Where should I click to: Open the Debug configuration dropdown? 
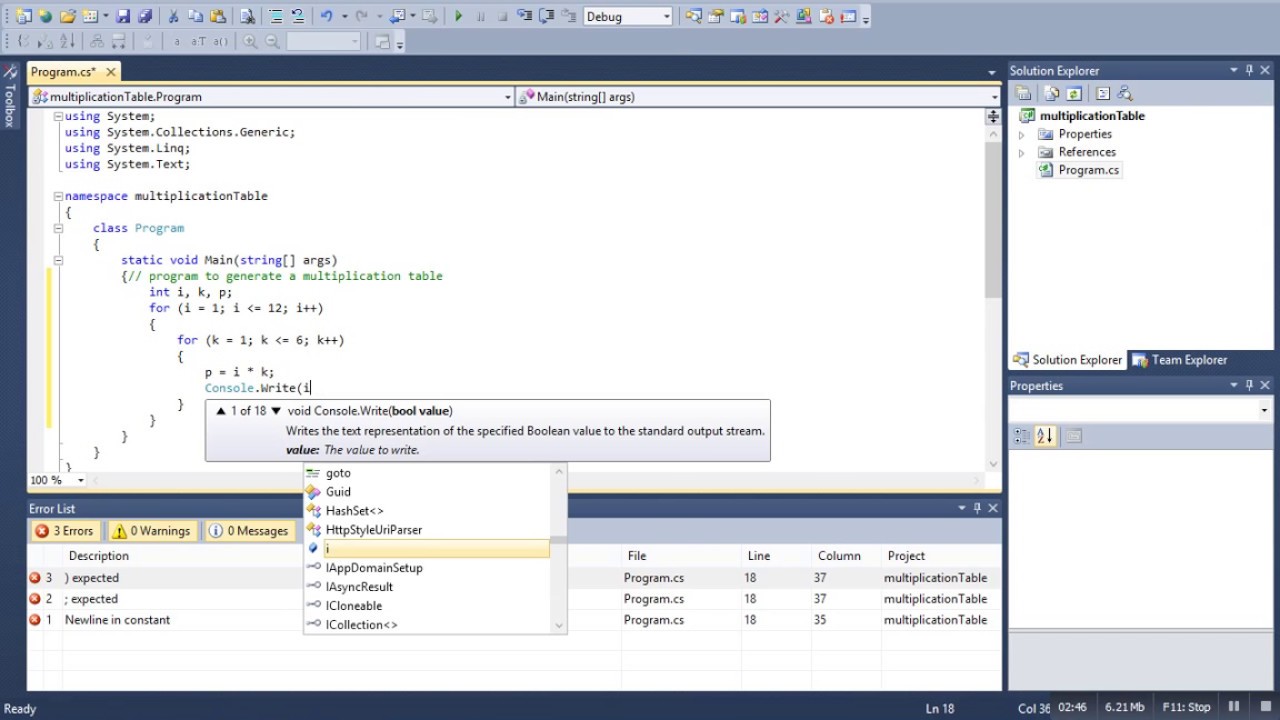[667, 17]
